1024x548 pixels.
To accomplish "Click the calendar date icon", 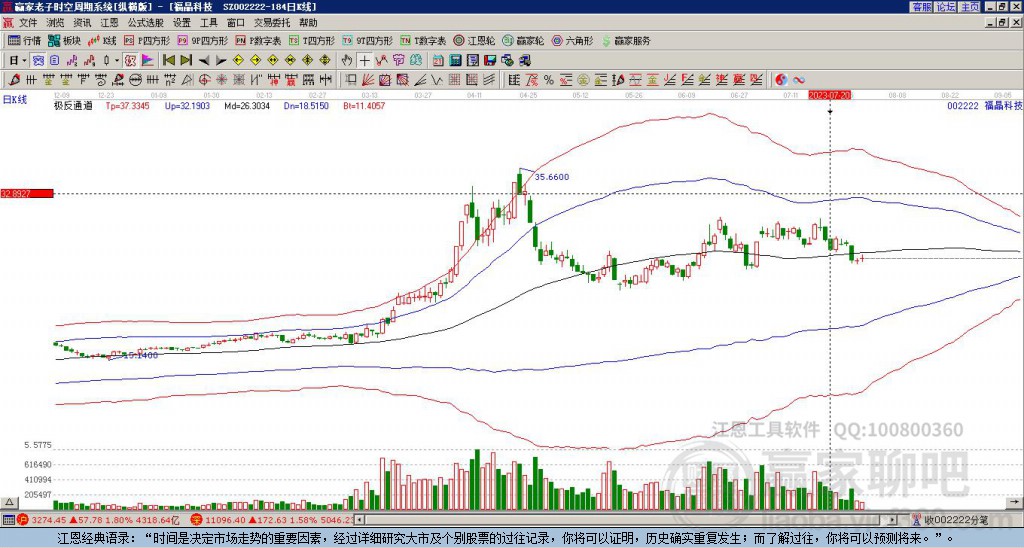I will pyautogui.click(x=438, y=61).
